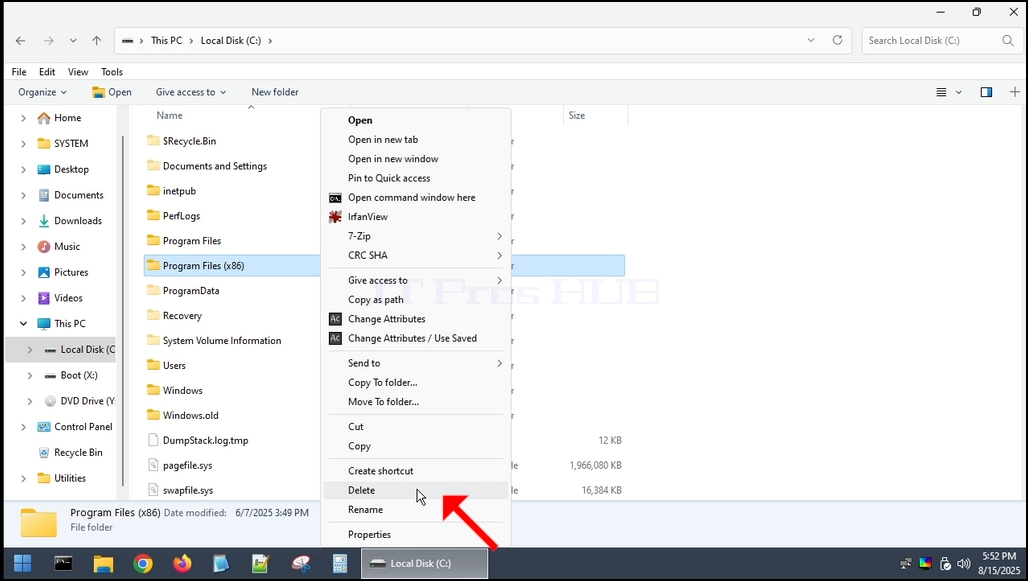Select the Windows.old folder
The width and height of the screenshot is (1028, 581).
tap(190, 415)
